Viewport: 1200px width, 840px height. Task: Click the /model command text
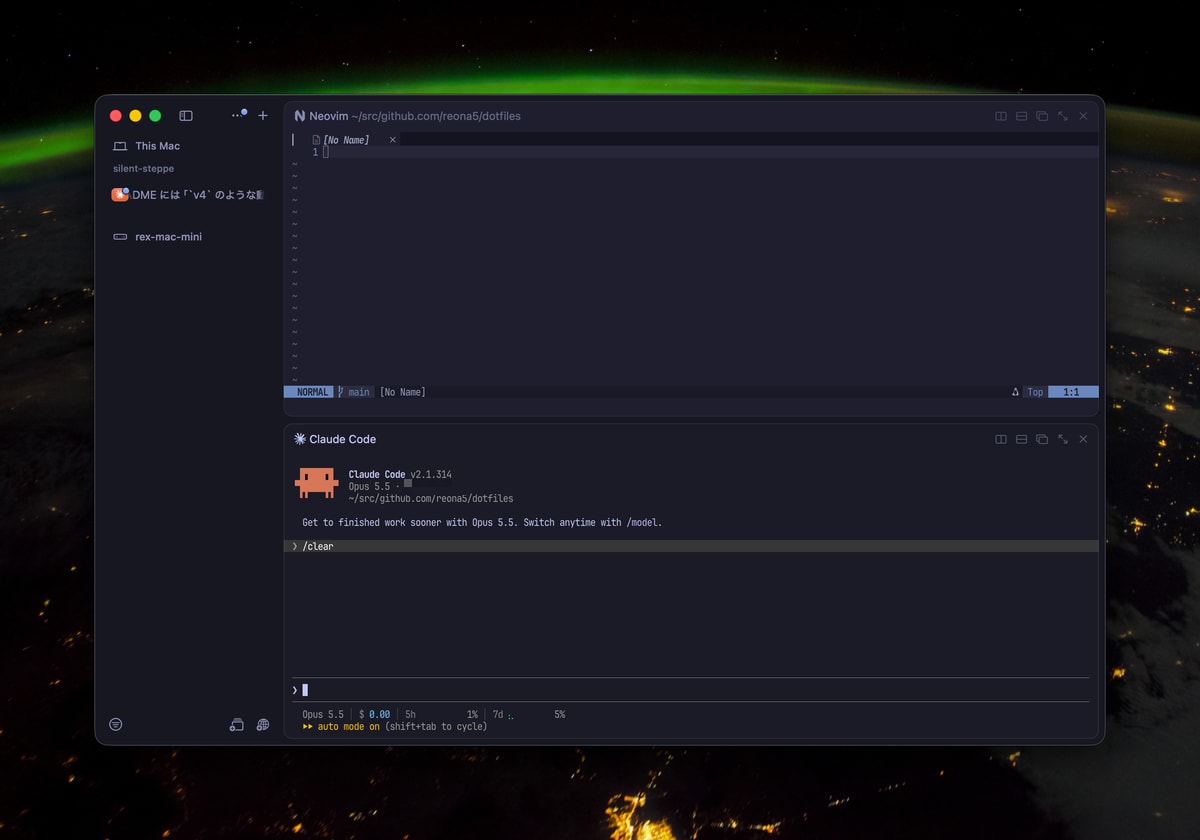643,523
